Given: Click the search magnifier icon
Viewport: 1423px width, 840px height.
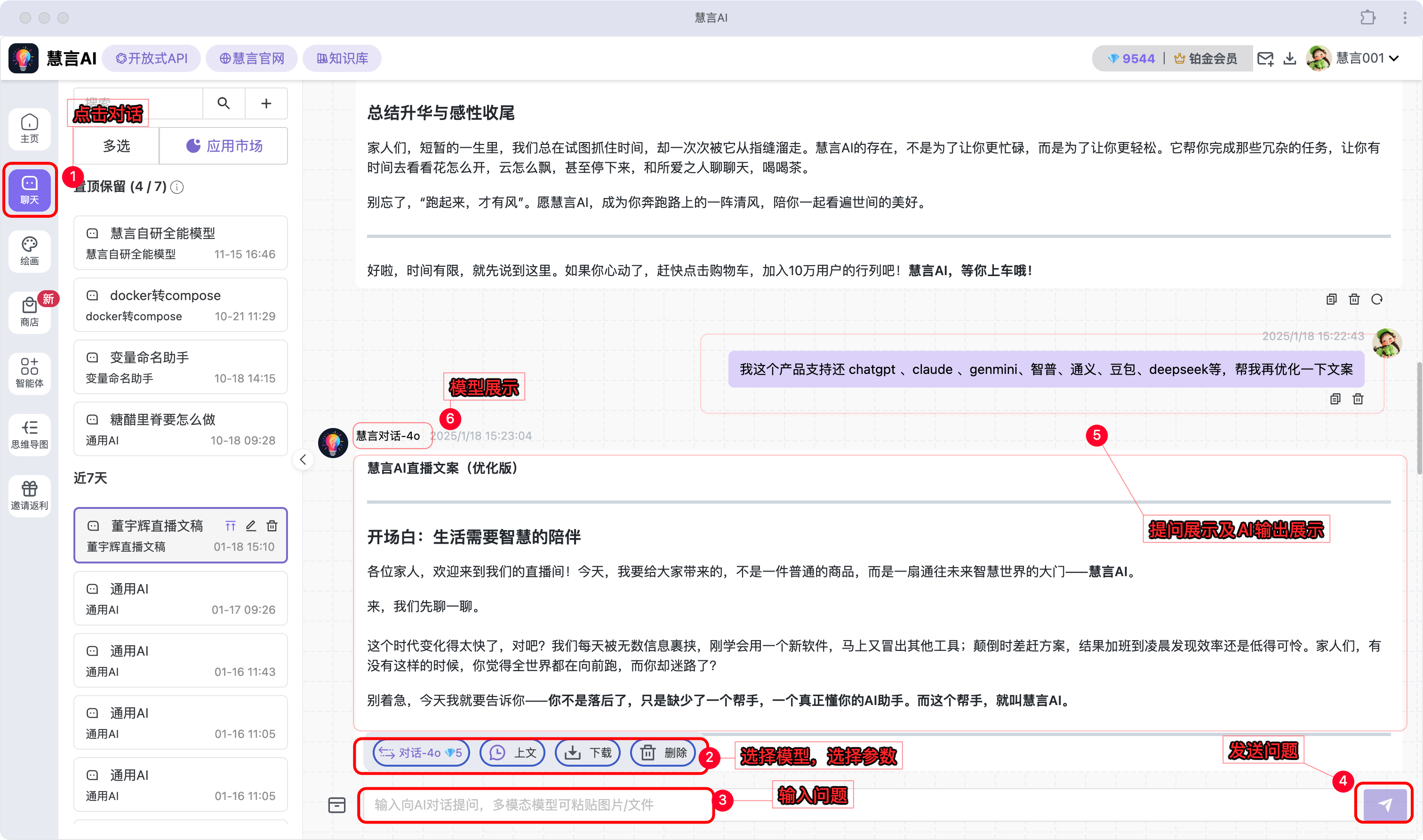Looking at the screenshot, I should [x=224, y=103].
